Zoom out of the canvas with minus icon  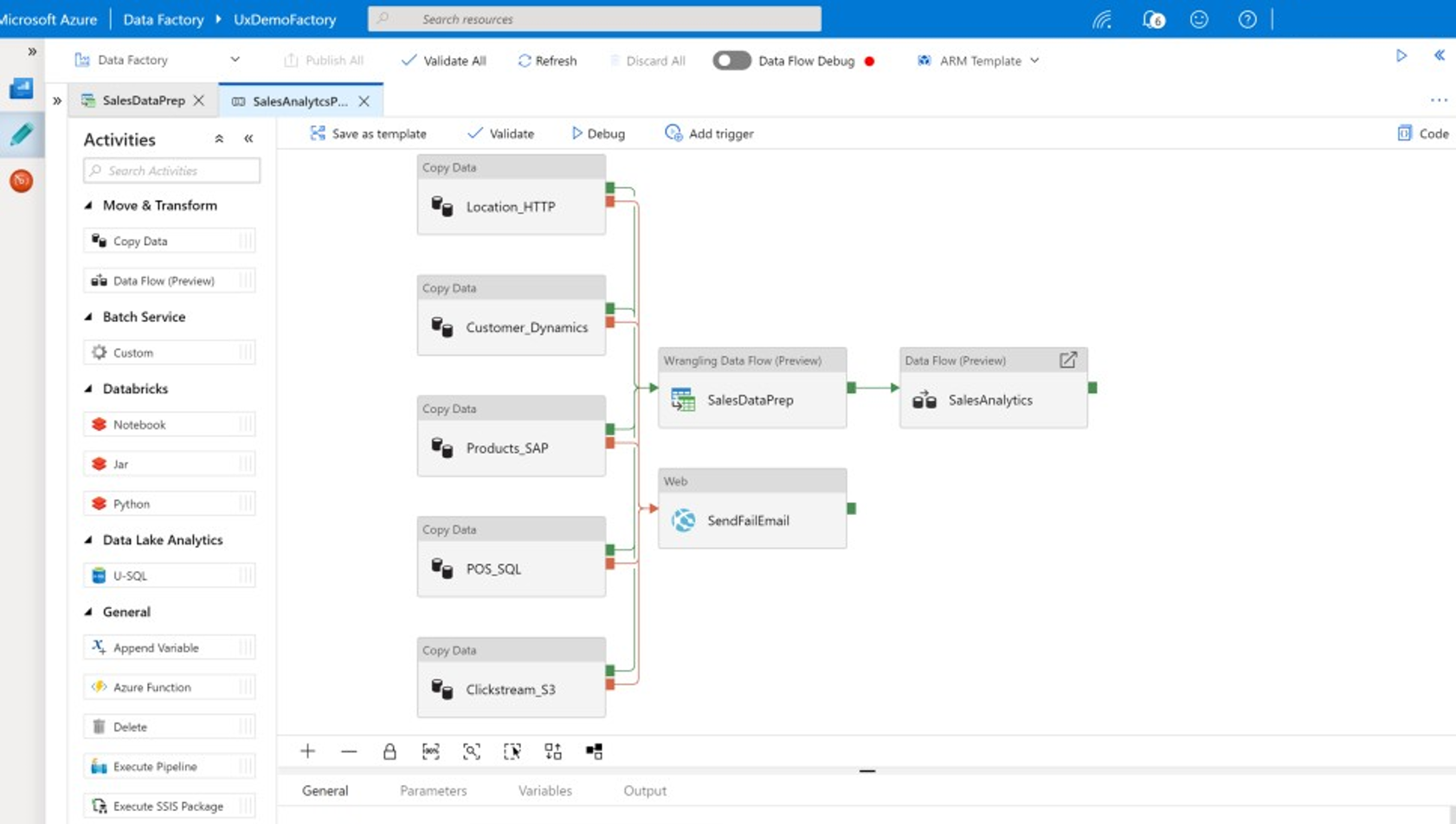tap(350, 751)
